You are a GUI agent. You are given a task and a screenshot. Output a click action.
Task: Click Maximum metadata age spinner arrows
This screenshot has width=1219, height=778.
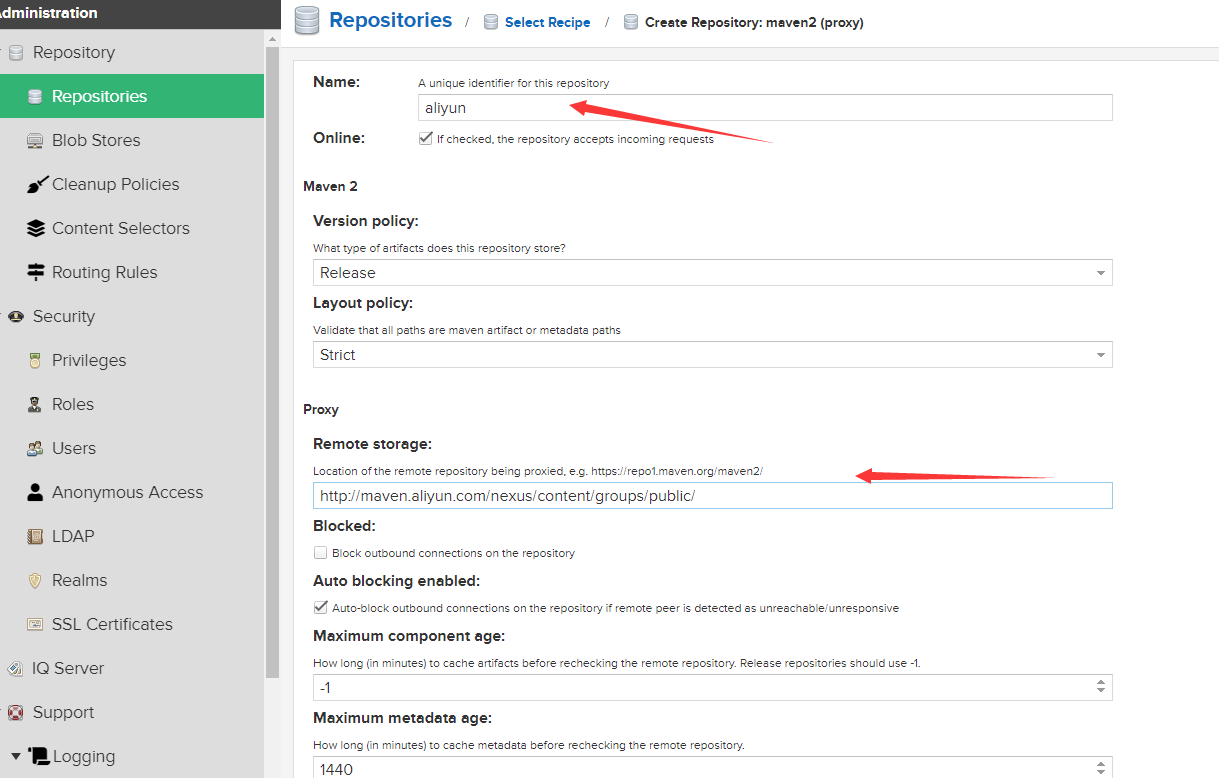coord(1100,769)
